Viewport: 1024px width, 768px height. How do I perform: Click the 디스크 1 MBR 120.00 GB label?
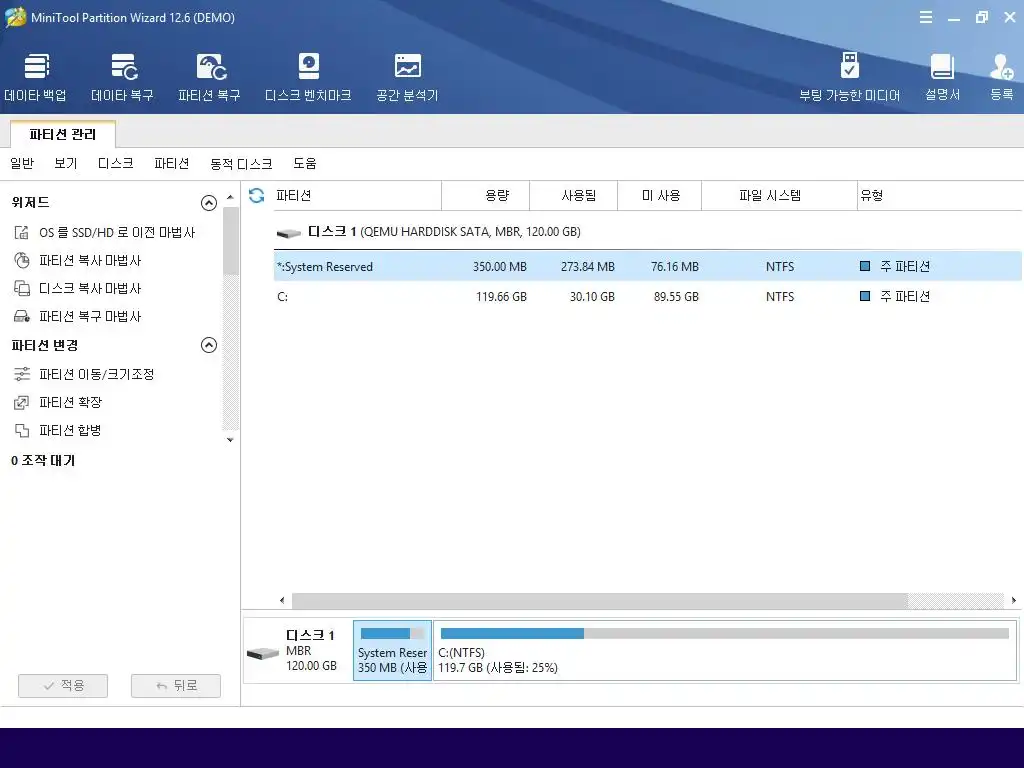pos(312,650)
